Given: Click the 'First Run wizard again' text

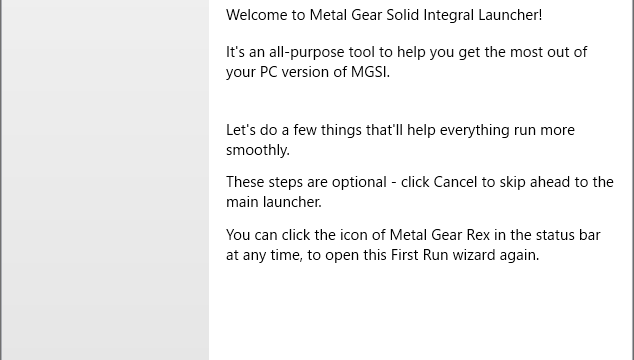Looking at the screenshot, I should tap(463, 255).
